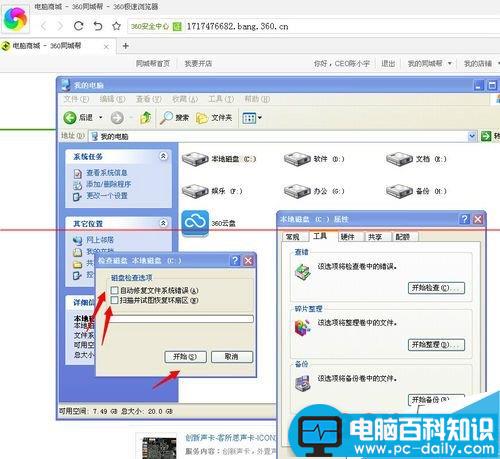Viewport: 500px width, 459px height.
Task: Click the green 后退 back button
Action: click(x=78, y=117)
